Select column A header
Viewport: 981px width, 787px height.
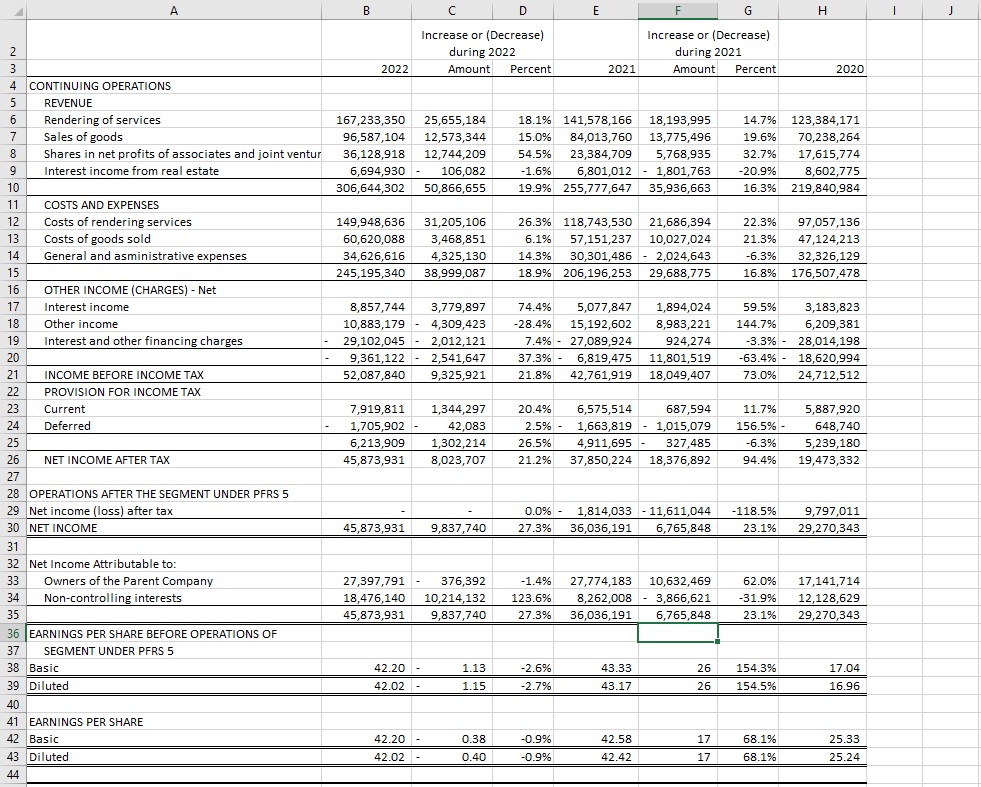(174, 10)
